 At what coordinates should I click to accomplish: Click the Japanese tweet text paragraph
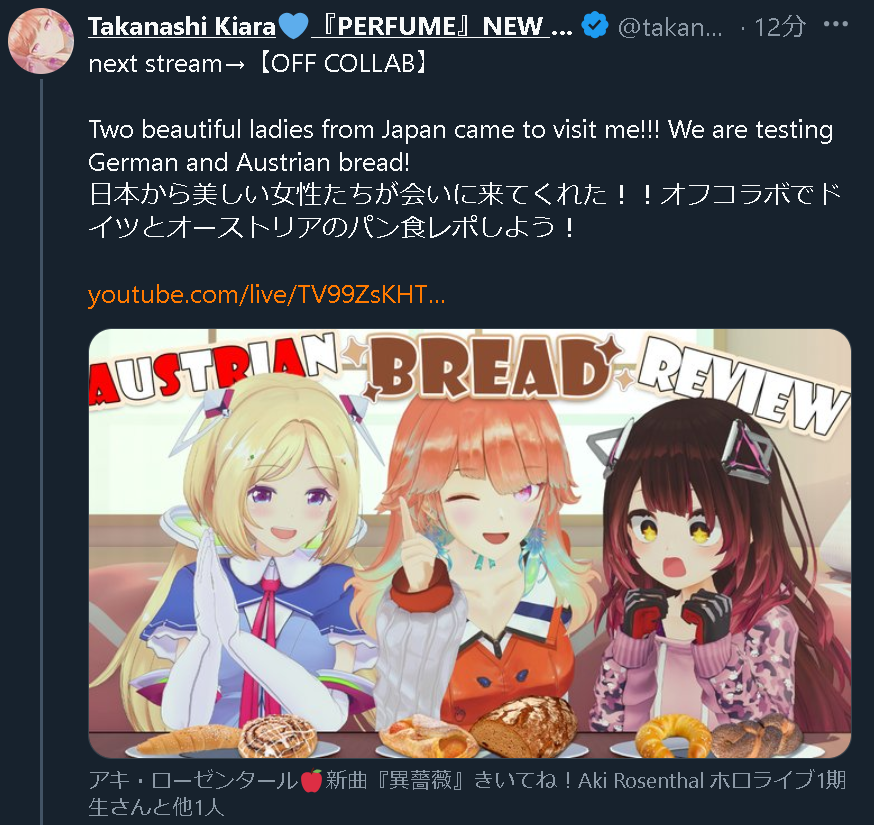click(x=464, y=211)
